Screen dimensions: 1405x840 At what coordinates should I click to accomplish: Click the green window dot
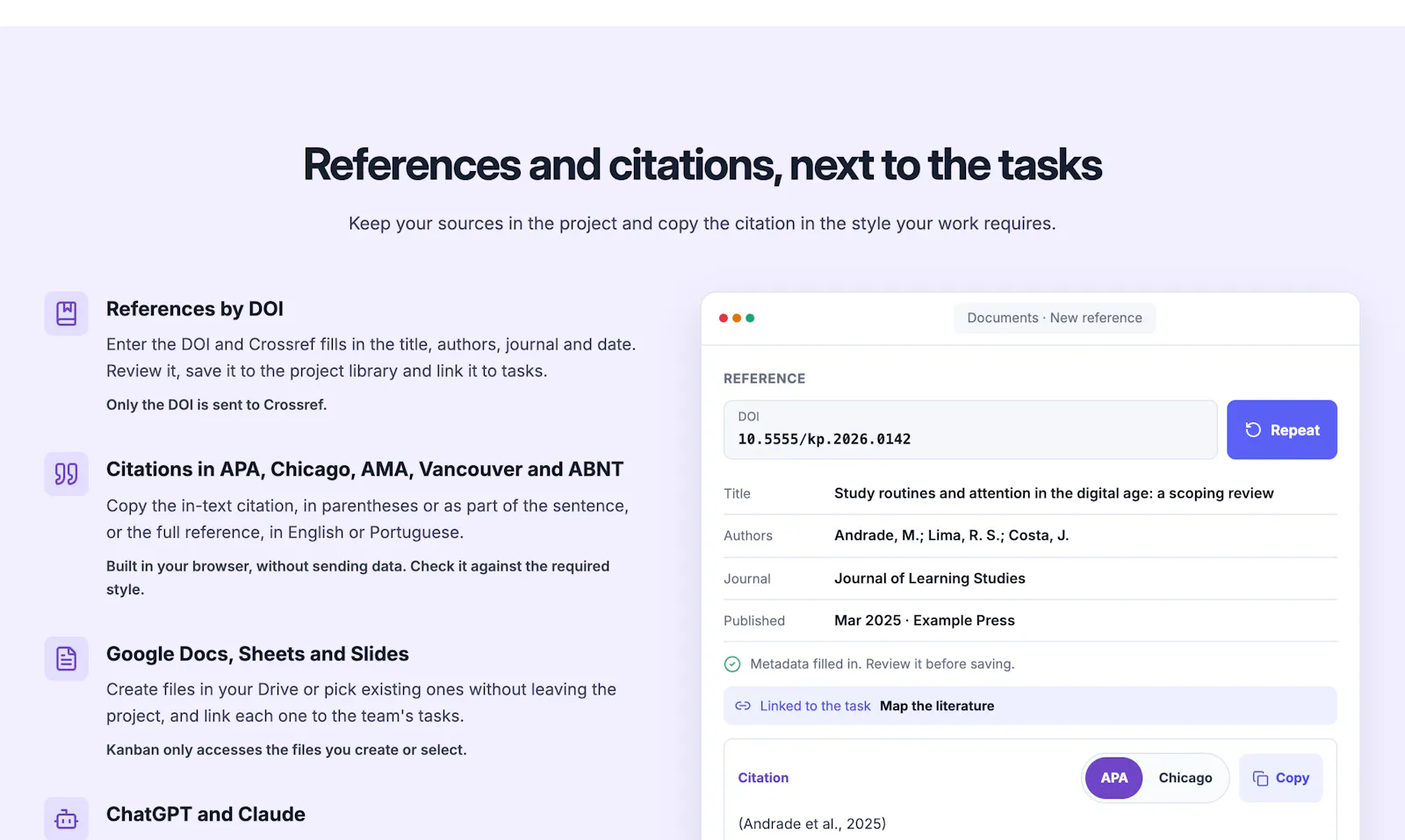[x=750, y=318]
